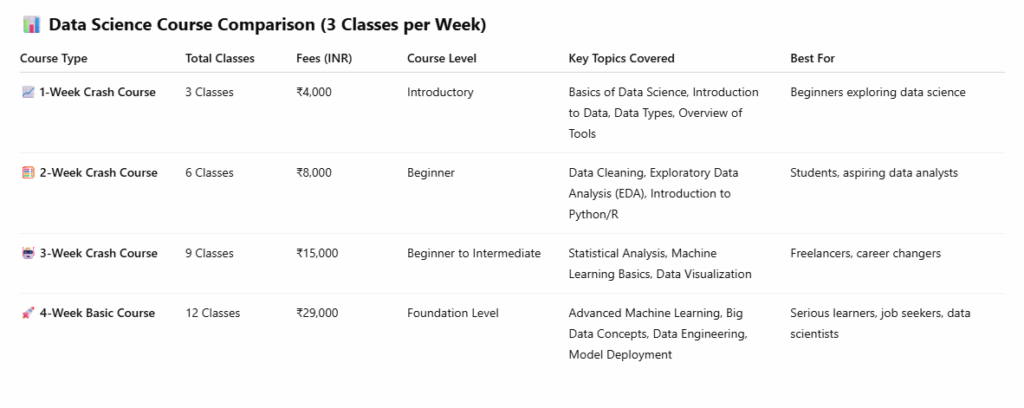Click the ₹4,000 fee cell
Image resolution: width=1024 pixels, height=408 pixels.
point(314,93)
